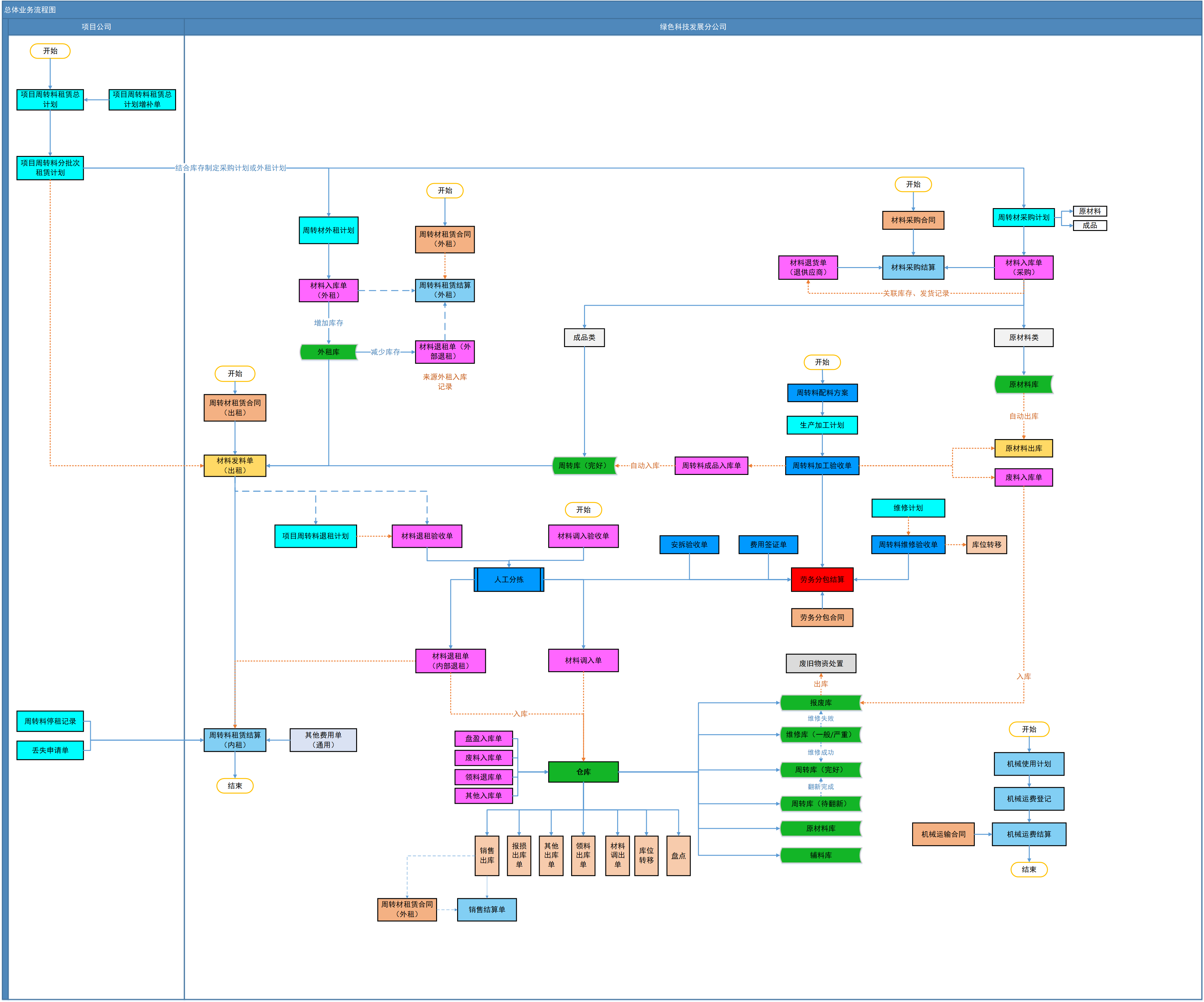Click the 周转料配料方案 blue box

pos(822,393)
